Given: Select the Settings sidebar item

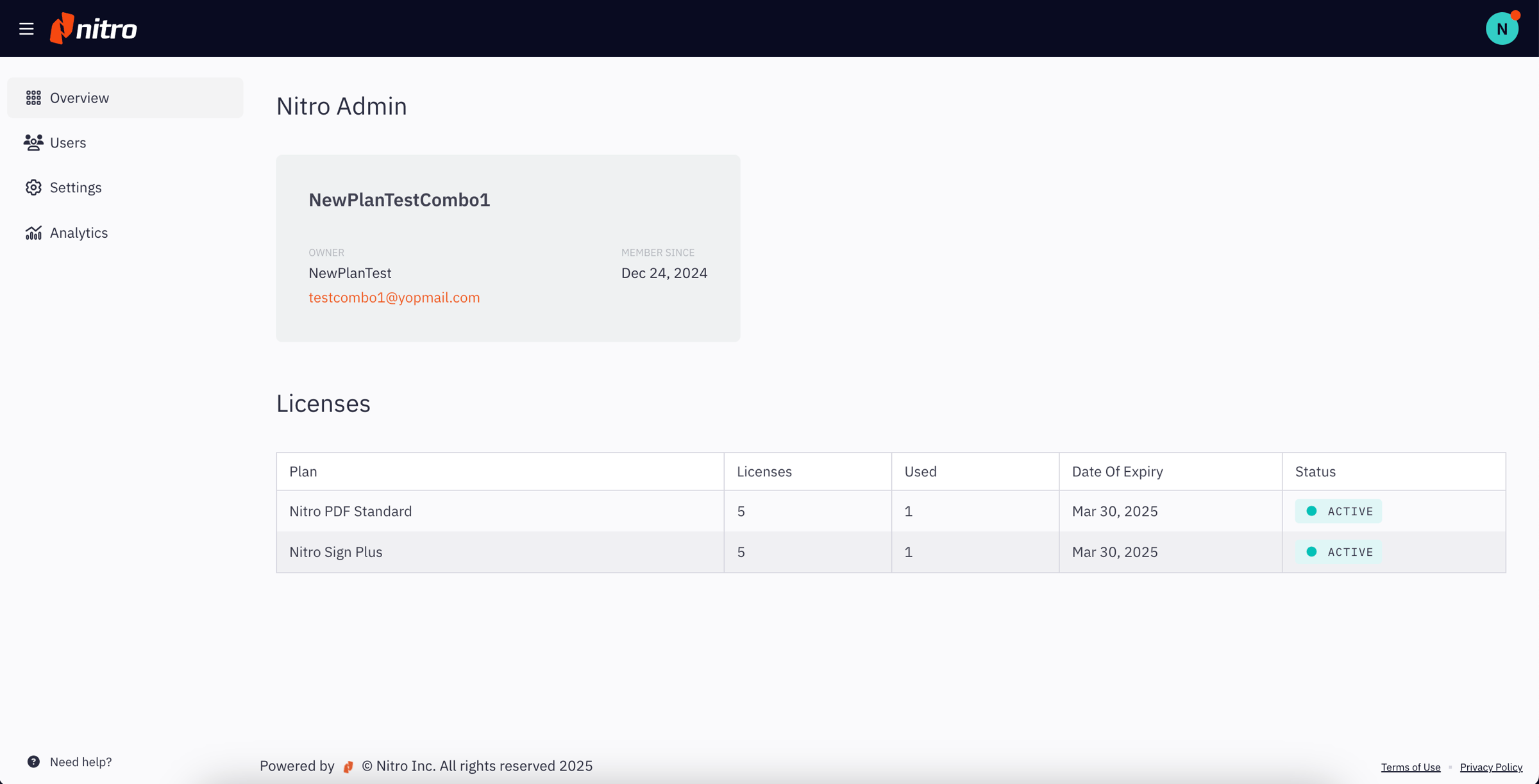Looking at the screenshot, I should (x=76, y=187).
